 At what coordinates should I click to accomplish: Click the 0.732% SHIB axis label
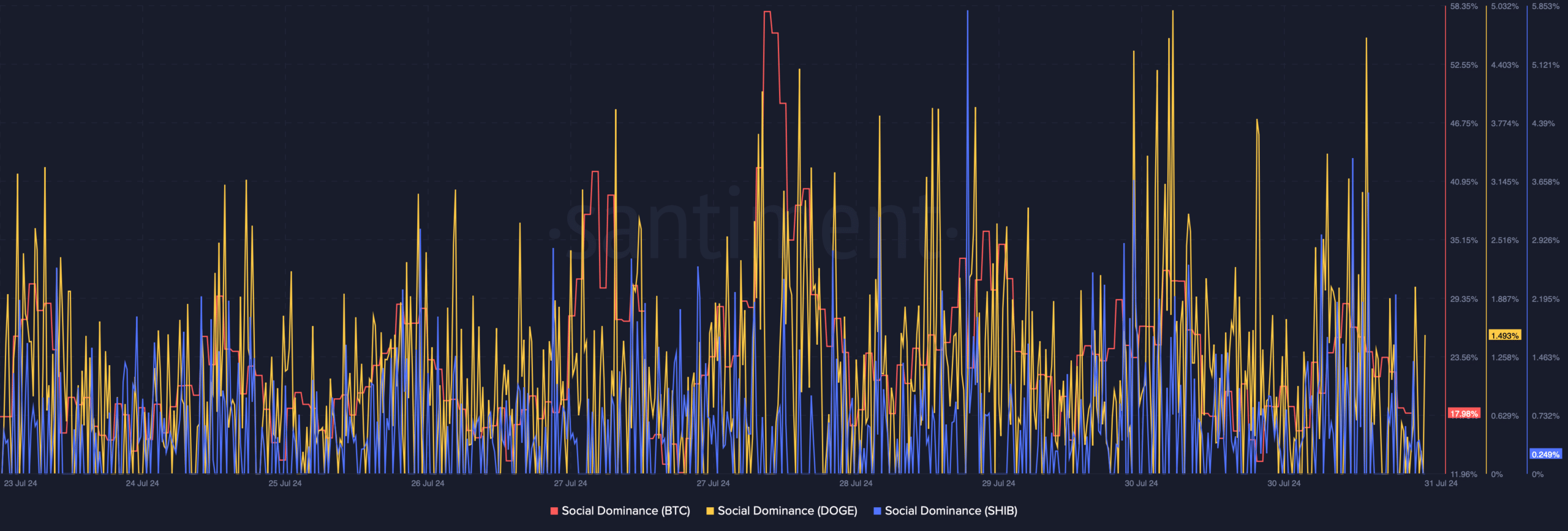(1546, 416)
